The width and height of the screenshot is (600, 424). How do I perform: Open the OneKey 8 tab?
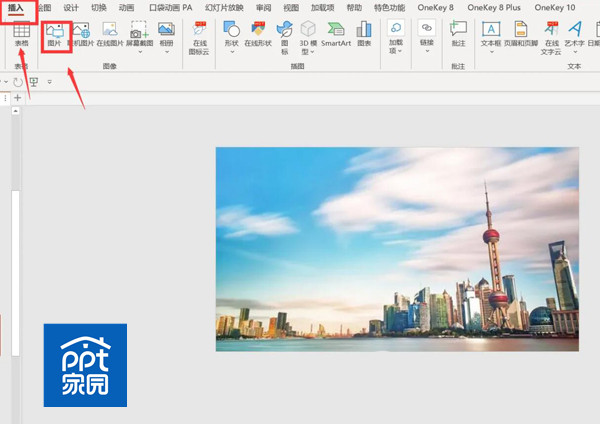pos(435,8)
